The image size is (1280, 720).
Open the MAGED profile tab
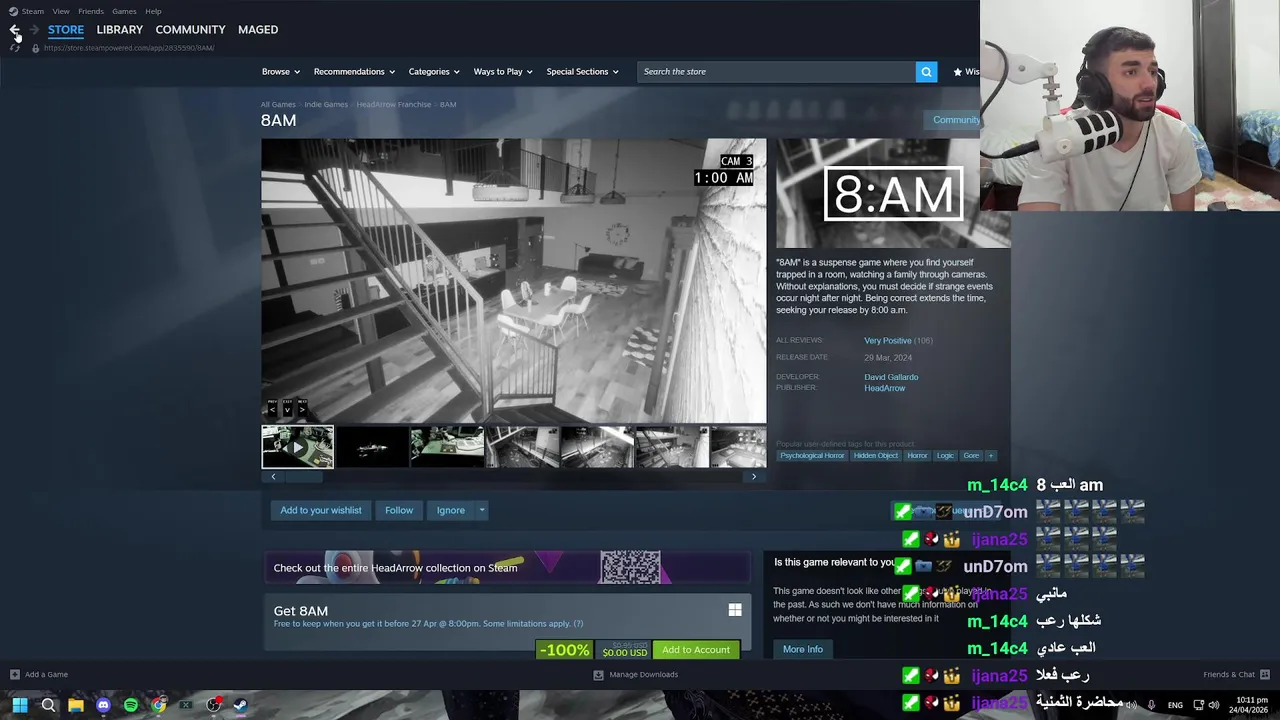258,30
